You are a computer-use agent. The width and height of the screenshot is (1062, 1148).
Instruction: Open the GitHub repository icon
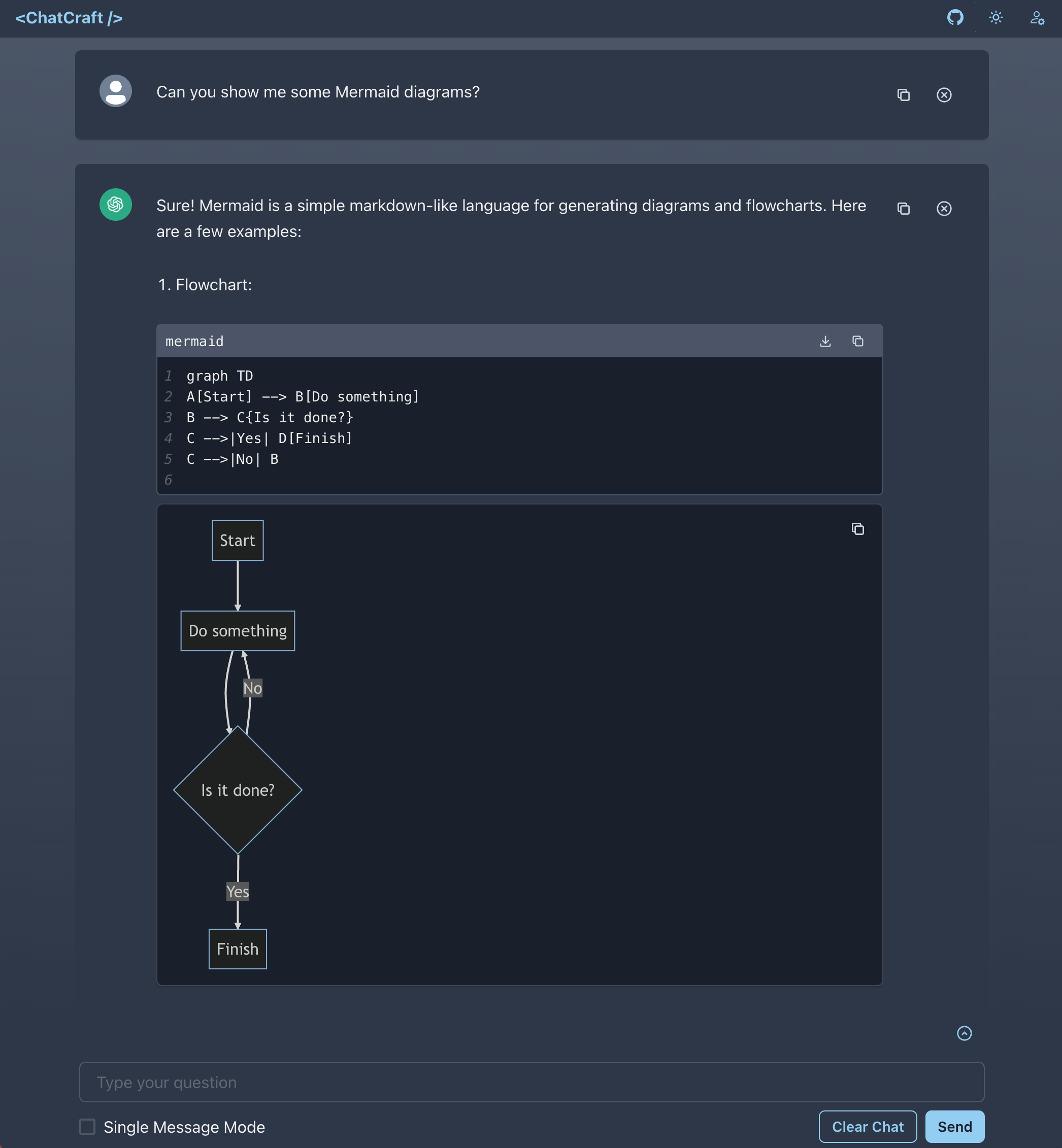tap(955, 18)
